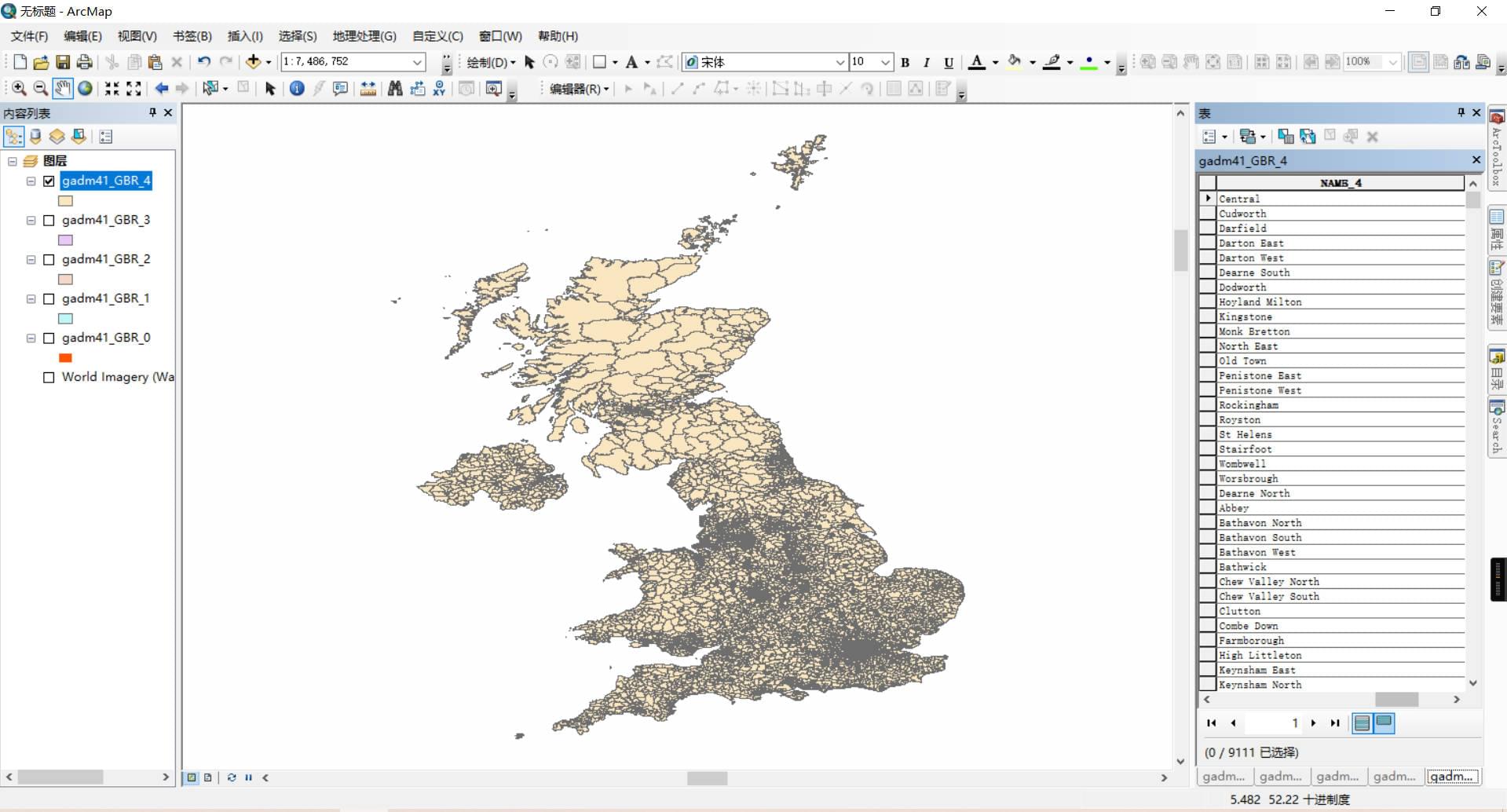This screenshot has width=1507, height=812.
Task: Open the 编辑器(R) dropdown
Action: point(580,89)
